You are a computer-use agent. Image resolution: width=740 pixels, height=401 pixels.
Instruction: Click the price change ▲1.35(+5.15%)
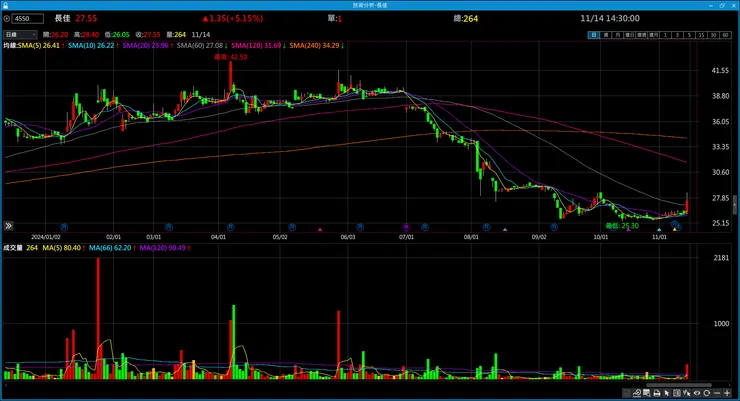[233, 18]
